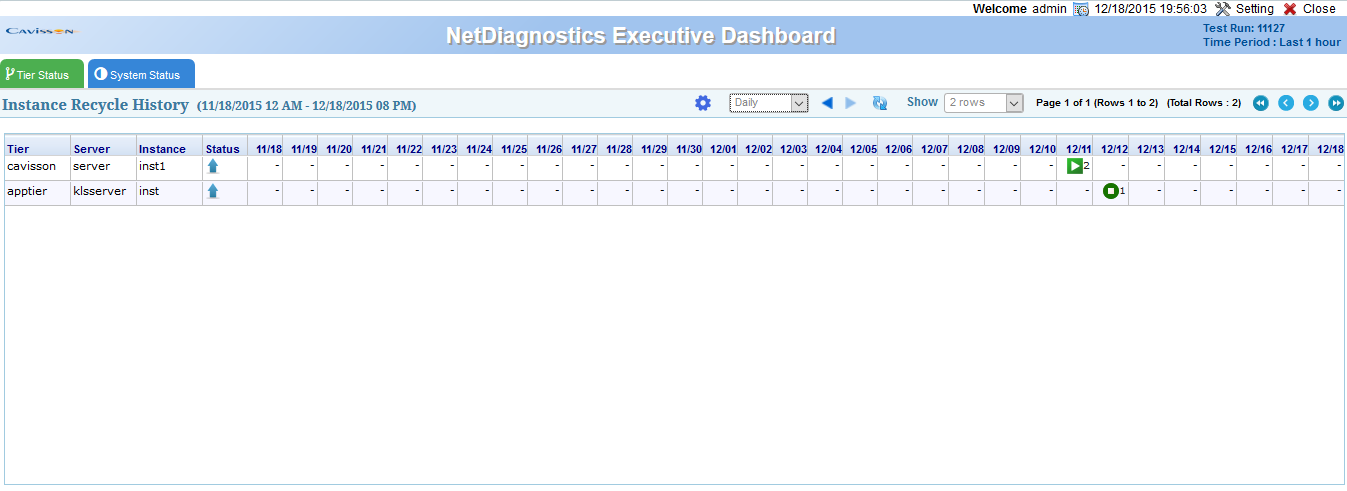This screenshot has width=1347, height=491.
Task: Switch to System Status tab
Action: pos(141,74)
